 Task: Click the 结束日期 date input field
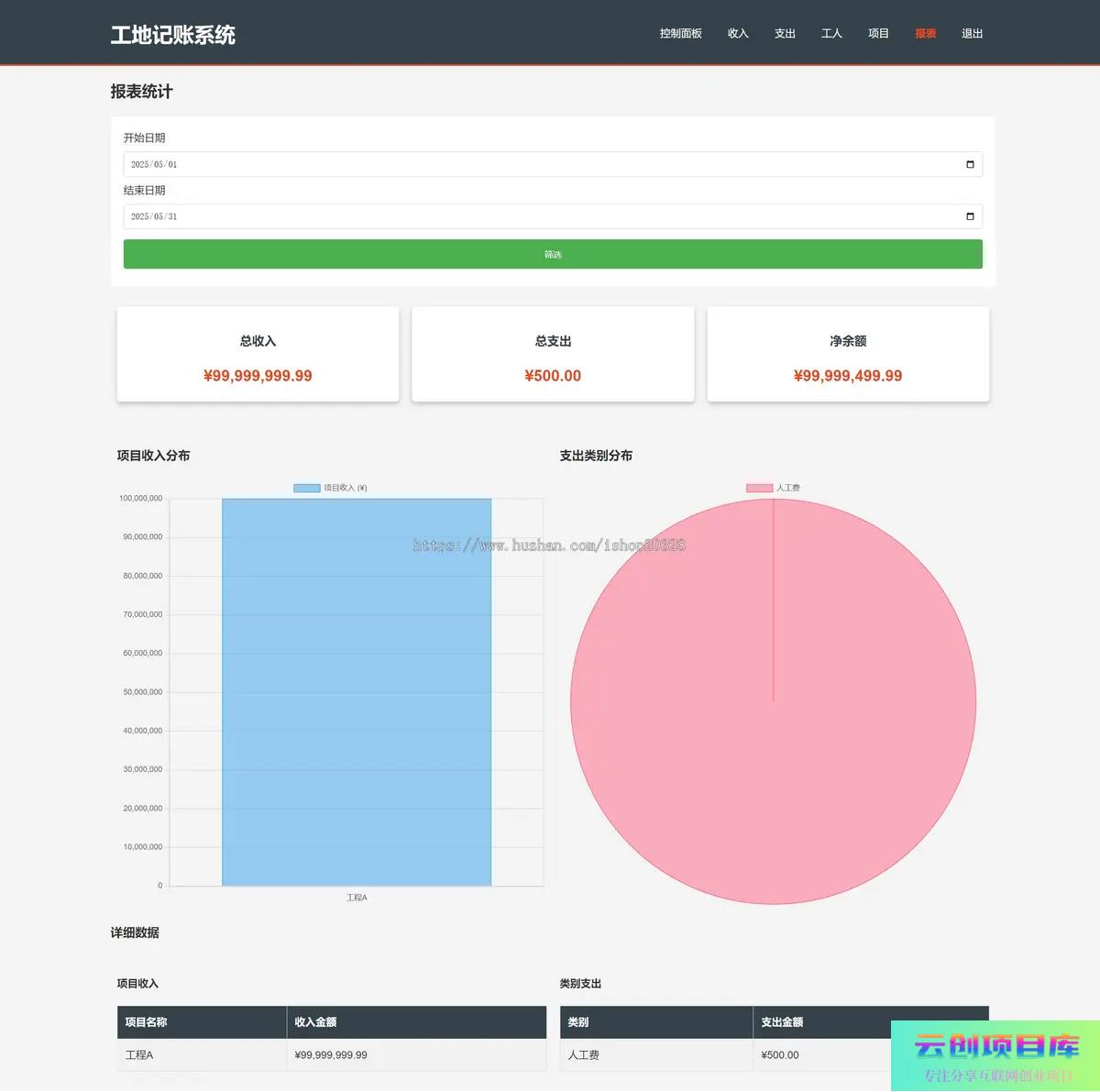(x=541, y=217)
